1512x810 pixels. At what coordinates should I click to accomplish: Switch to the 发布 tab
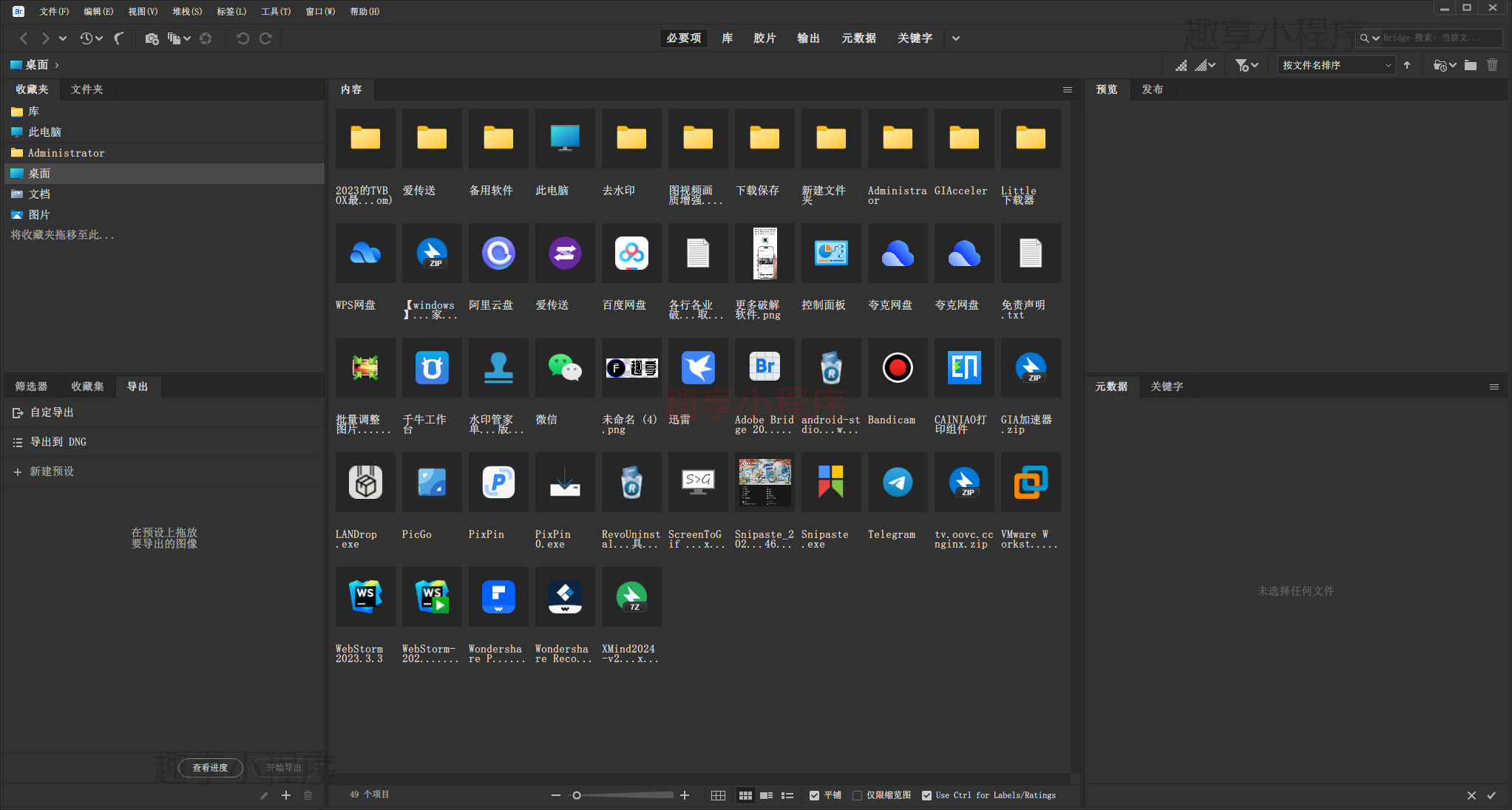(x=1152, y=89)
